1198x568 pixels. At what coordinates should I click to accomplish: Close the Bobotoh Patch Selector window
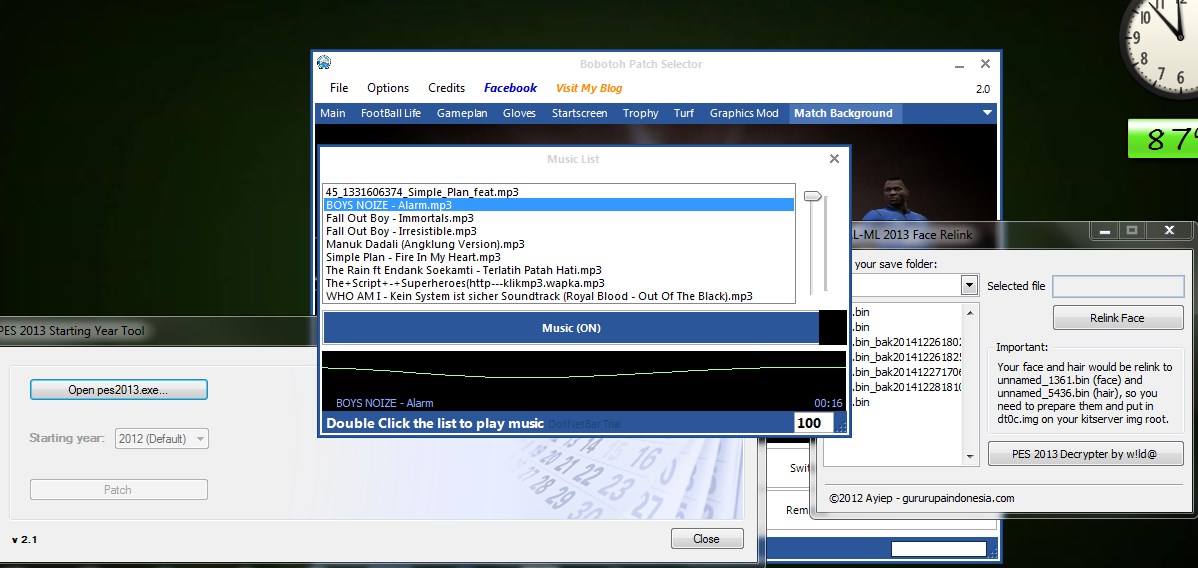[x=986, y=64]
